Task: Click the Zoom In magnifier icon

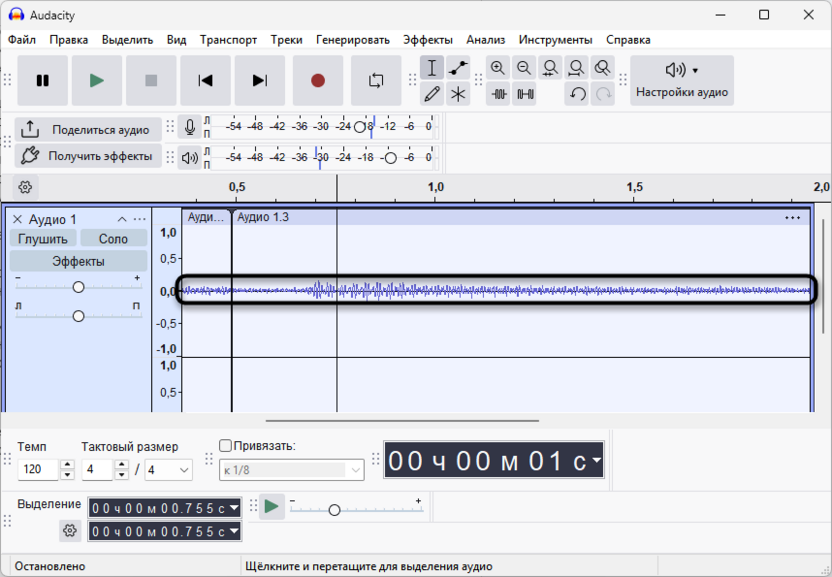Action: (x=498, y=68)
